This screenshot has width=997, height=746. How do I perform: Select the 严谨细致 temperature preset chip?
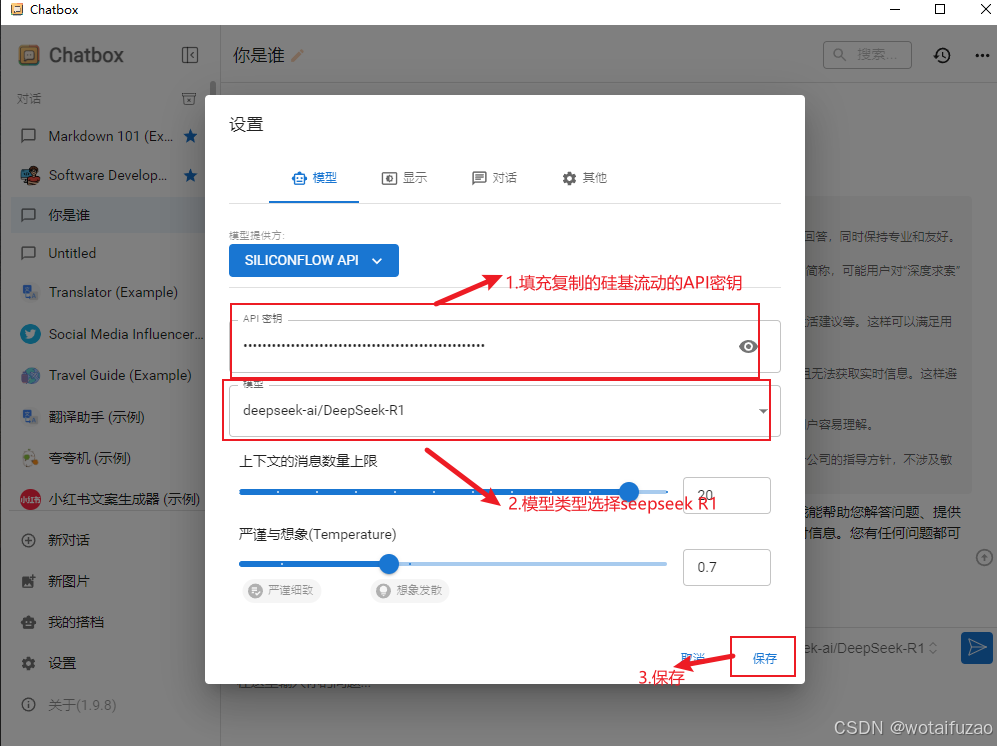click(x=282, y=590)
